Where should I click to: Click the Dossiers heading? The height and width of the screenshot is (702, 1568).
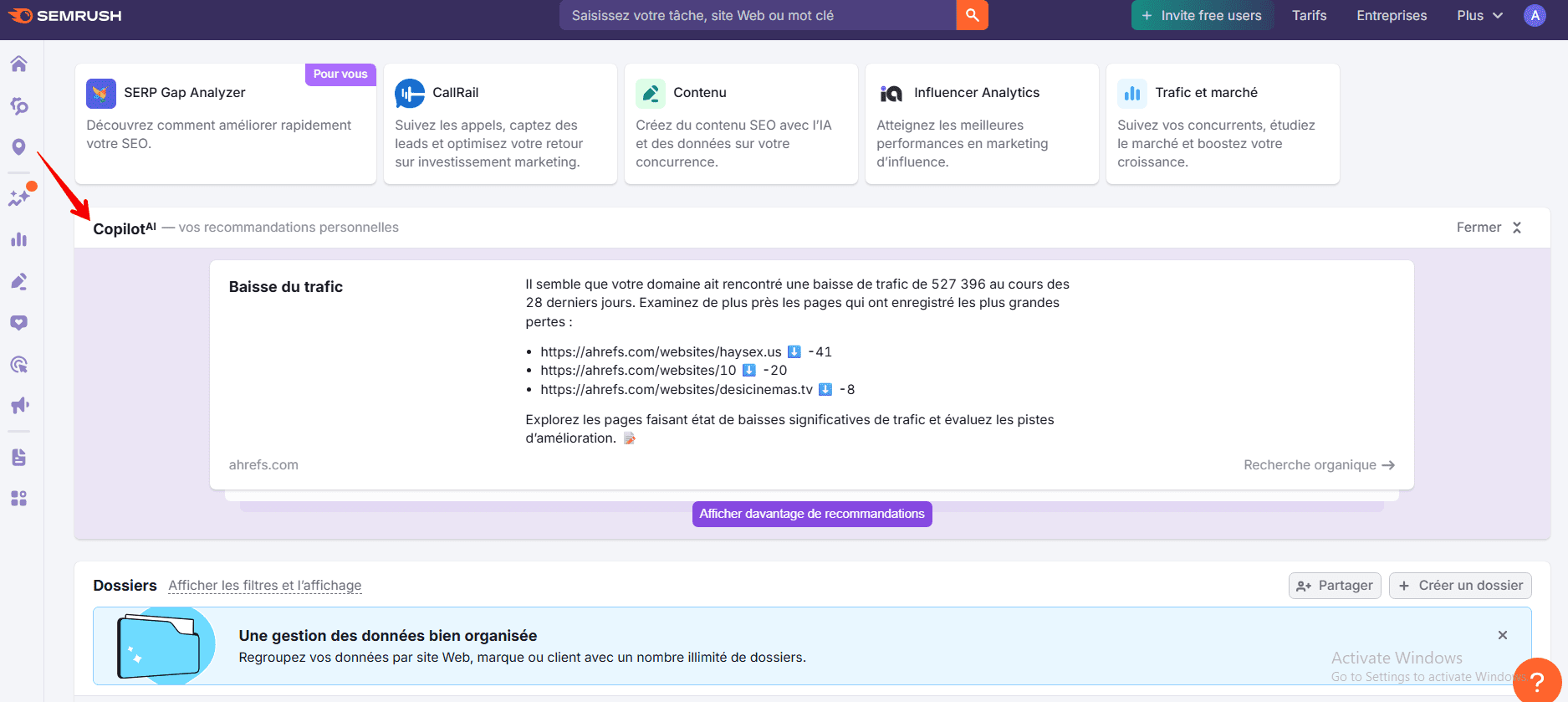125,586
